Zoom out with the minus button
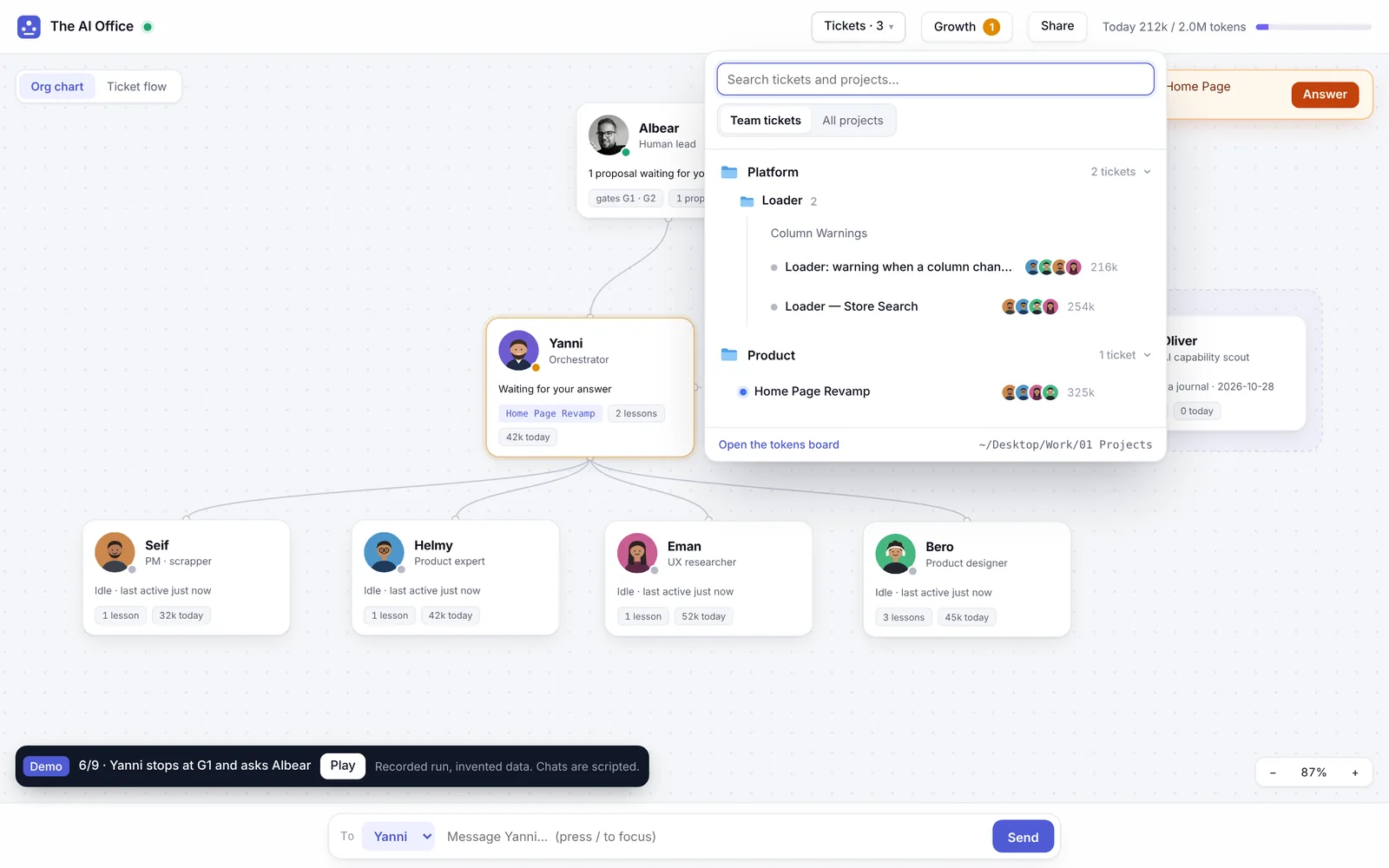The width and height of the screenshot is (1389, 868). coord(1273,773)
